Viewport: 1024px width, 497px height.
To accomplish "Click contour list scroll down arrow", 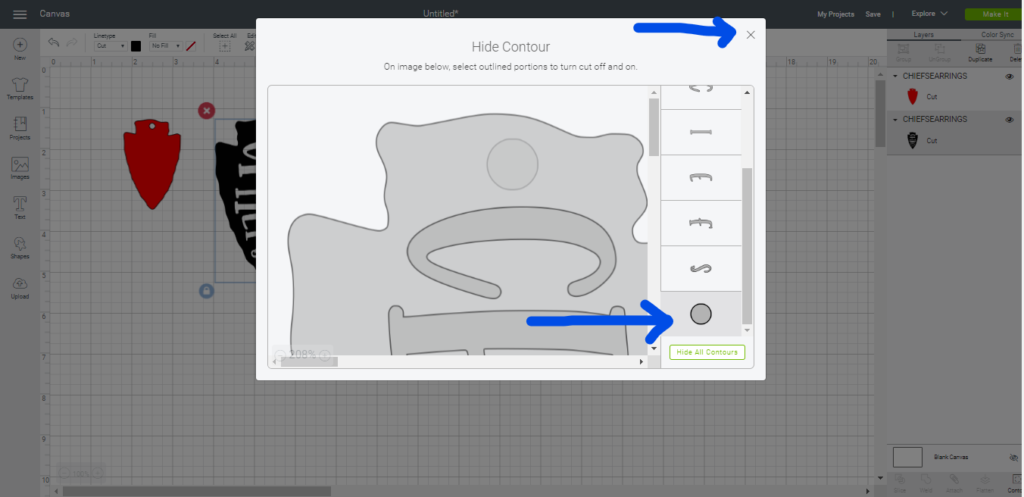I will pos(747,330).
